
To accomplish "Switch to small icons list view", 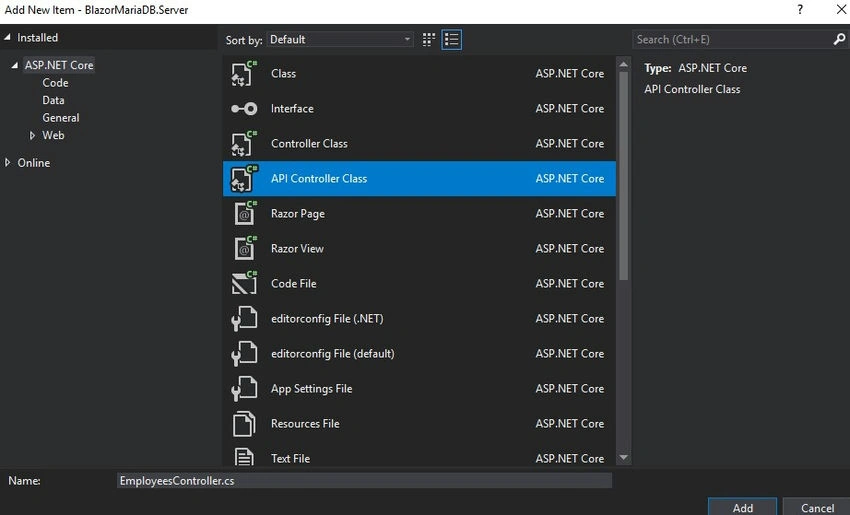I will 452,40.
